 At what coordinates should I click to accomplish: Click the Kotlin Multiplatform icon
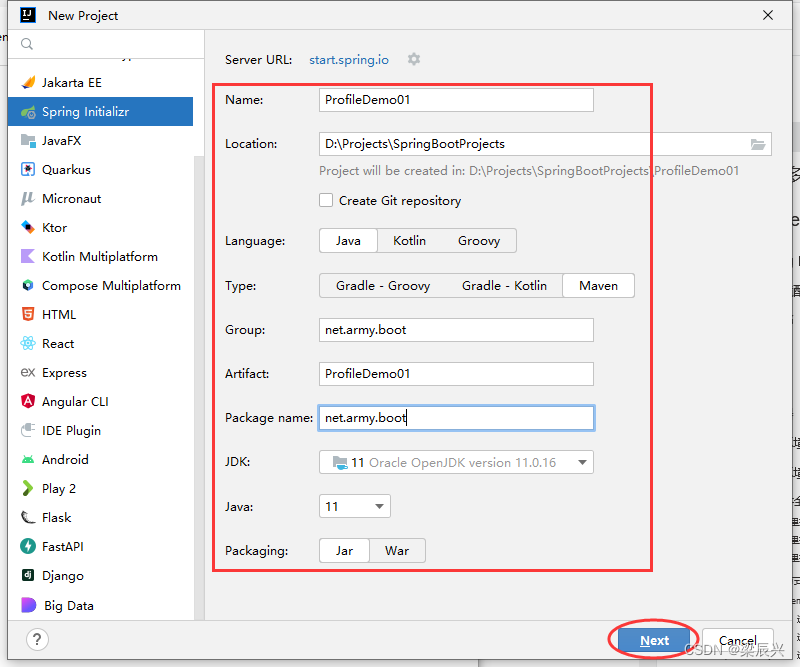pos(28,256)
